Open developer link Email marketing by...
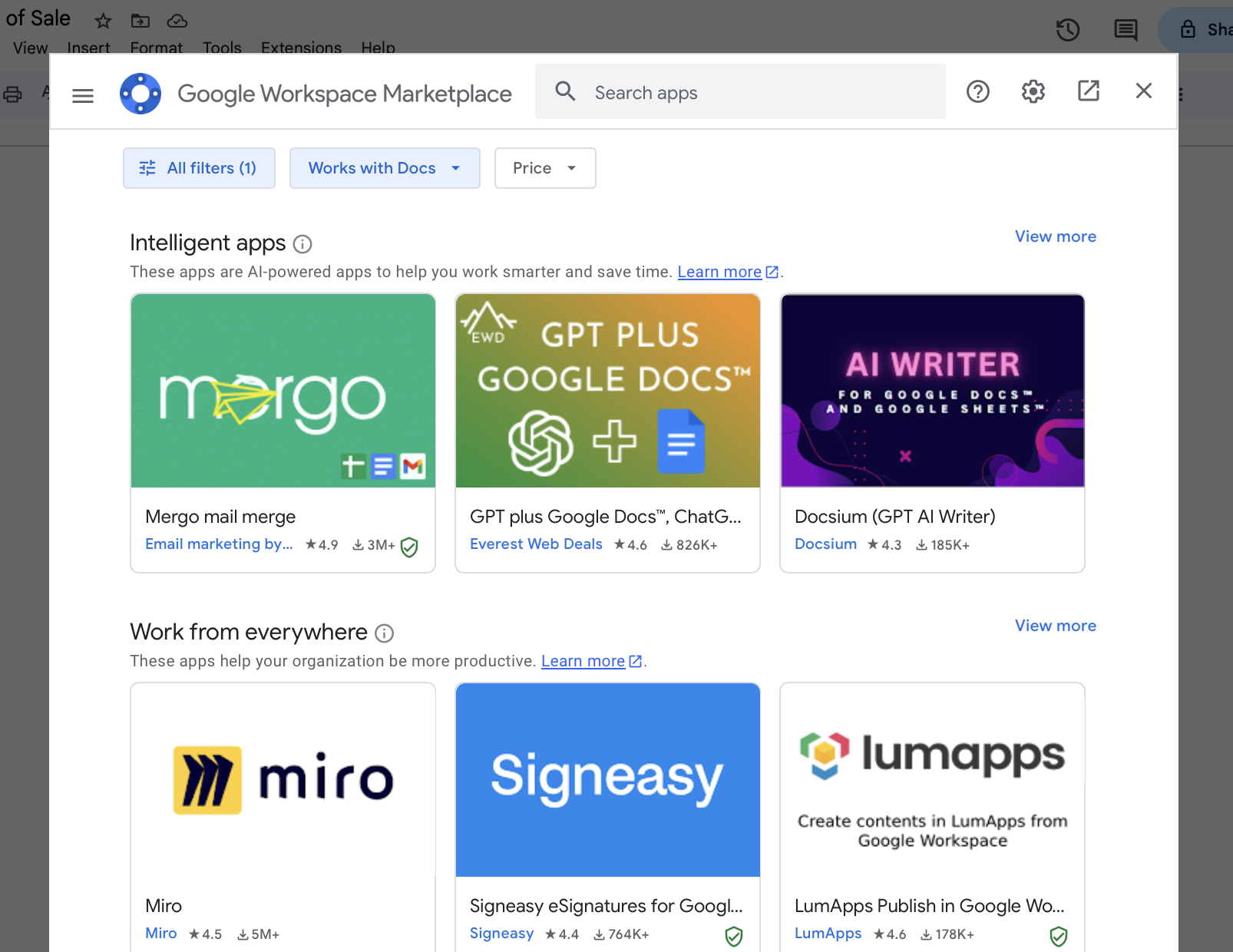This screenshot has width=1233, height=952. [x=219, y=544]
